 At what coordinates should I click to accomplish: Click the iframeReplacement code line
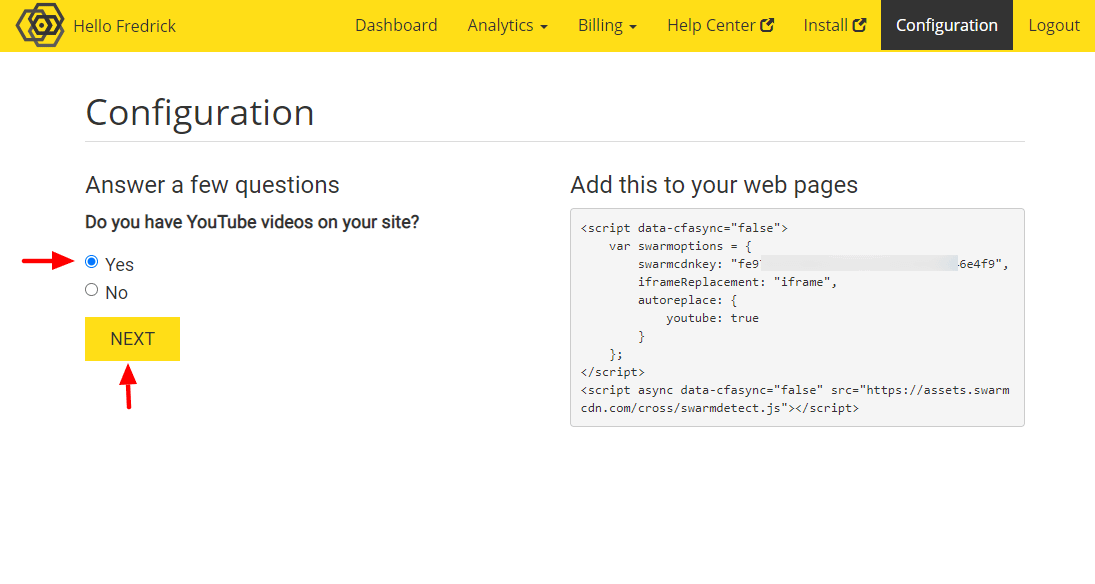[737, 282]
